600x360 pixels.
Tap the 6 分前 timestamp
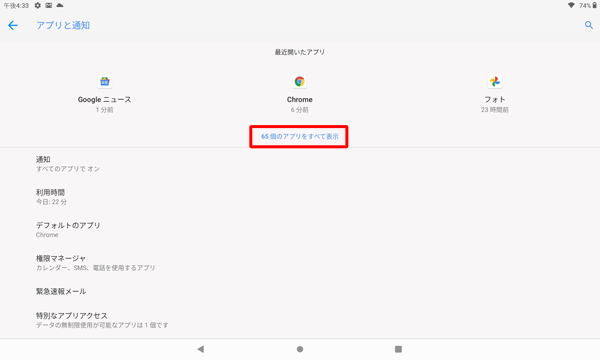tap(300, 110)
